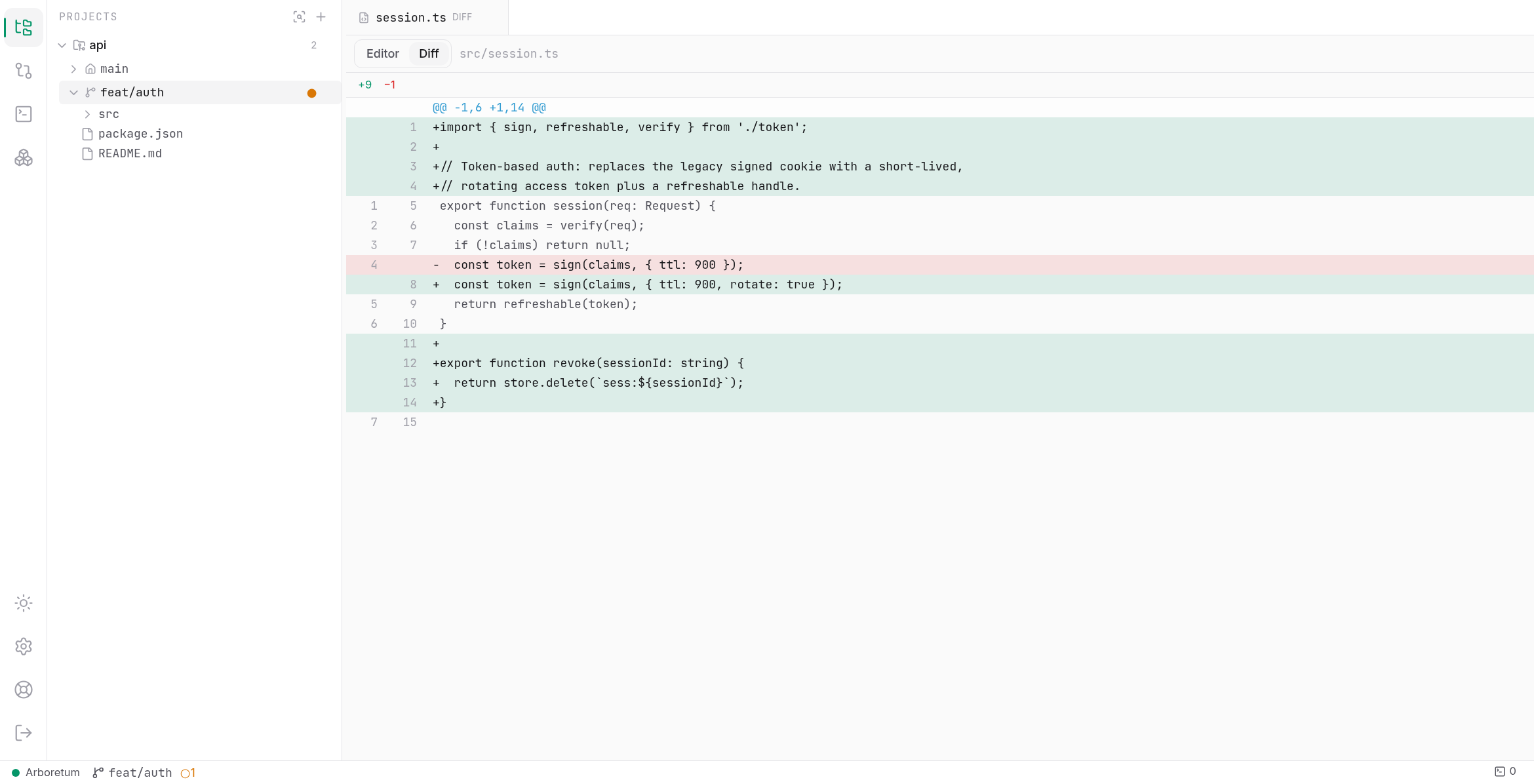
Task: Click the feat/auth branch icon in tree
Action: [x=90, y=92]
